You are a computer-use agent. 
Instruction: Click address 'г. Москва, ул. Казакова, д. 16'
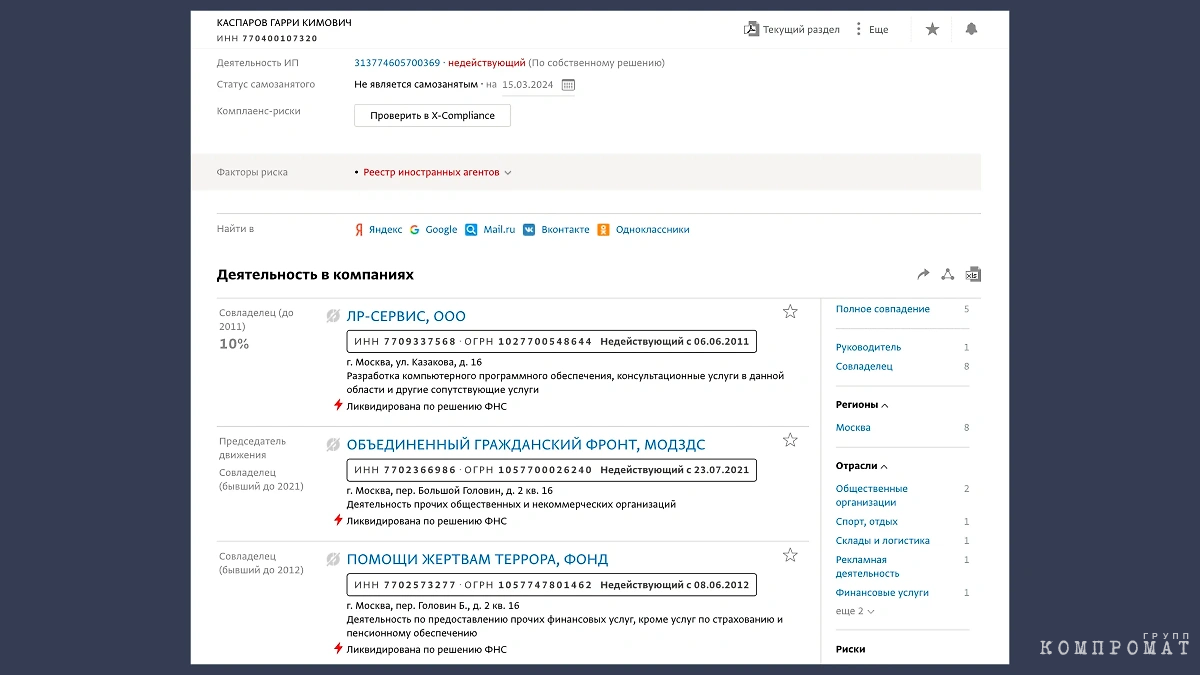(x=414, y=362)
